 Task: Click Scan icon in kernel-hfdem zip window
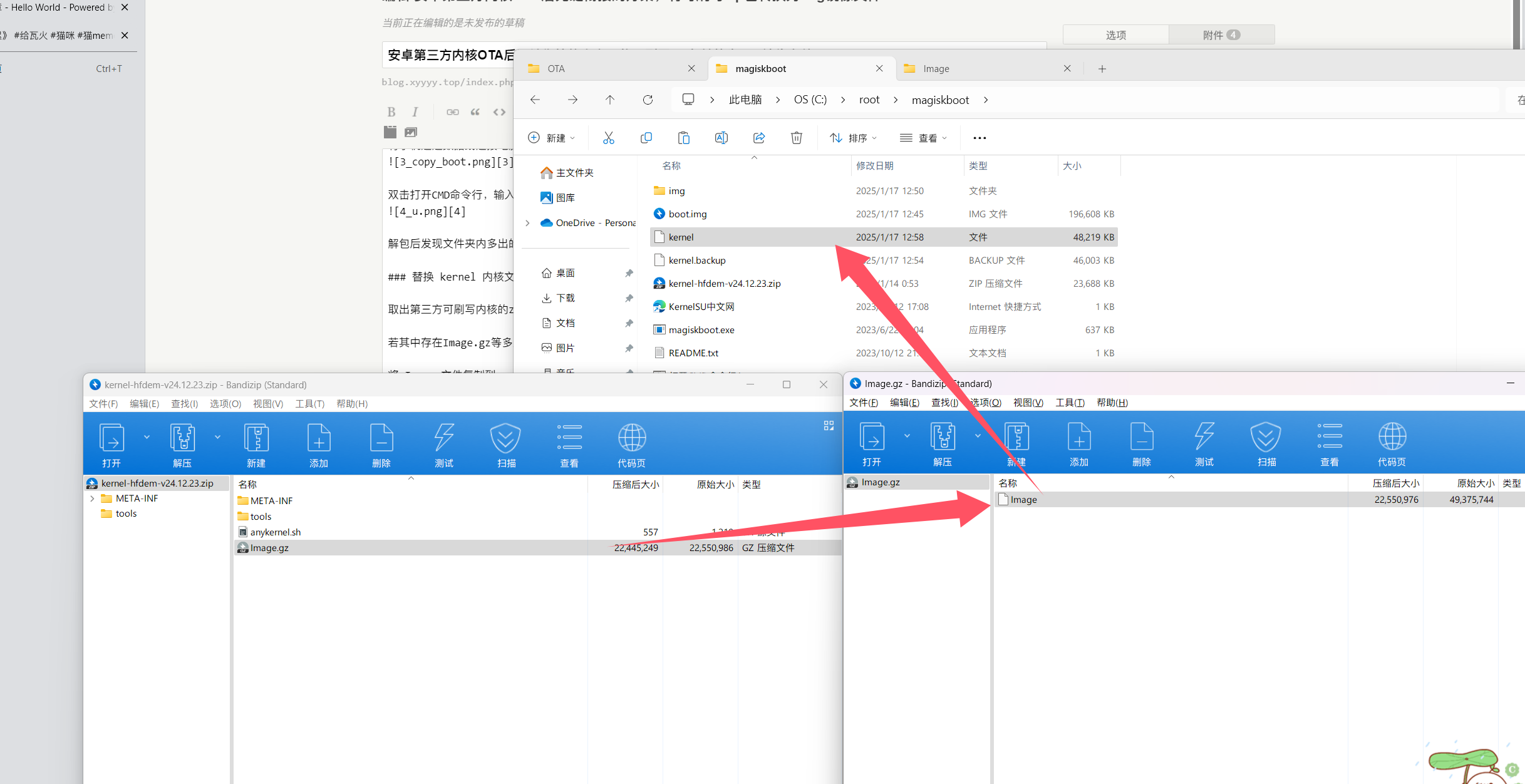point(506,438)
